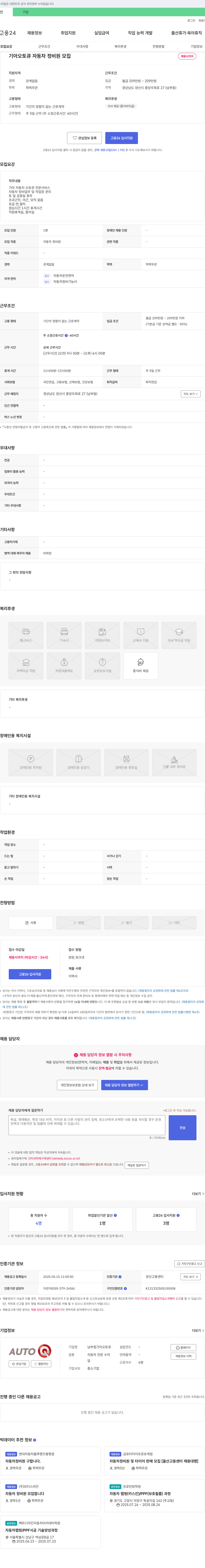Image resolution: width=205 pixels, height=1568 pixels.
Task: Switch to the 근무조건 tab
Action: (x=44, y=46)
